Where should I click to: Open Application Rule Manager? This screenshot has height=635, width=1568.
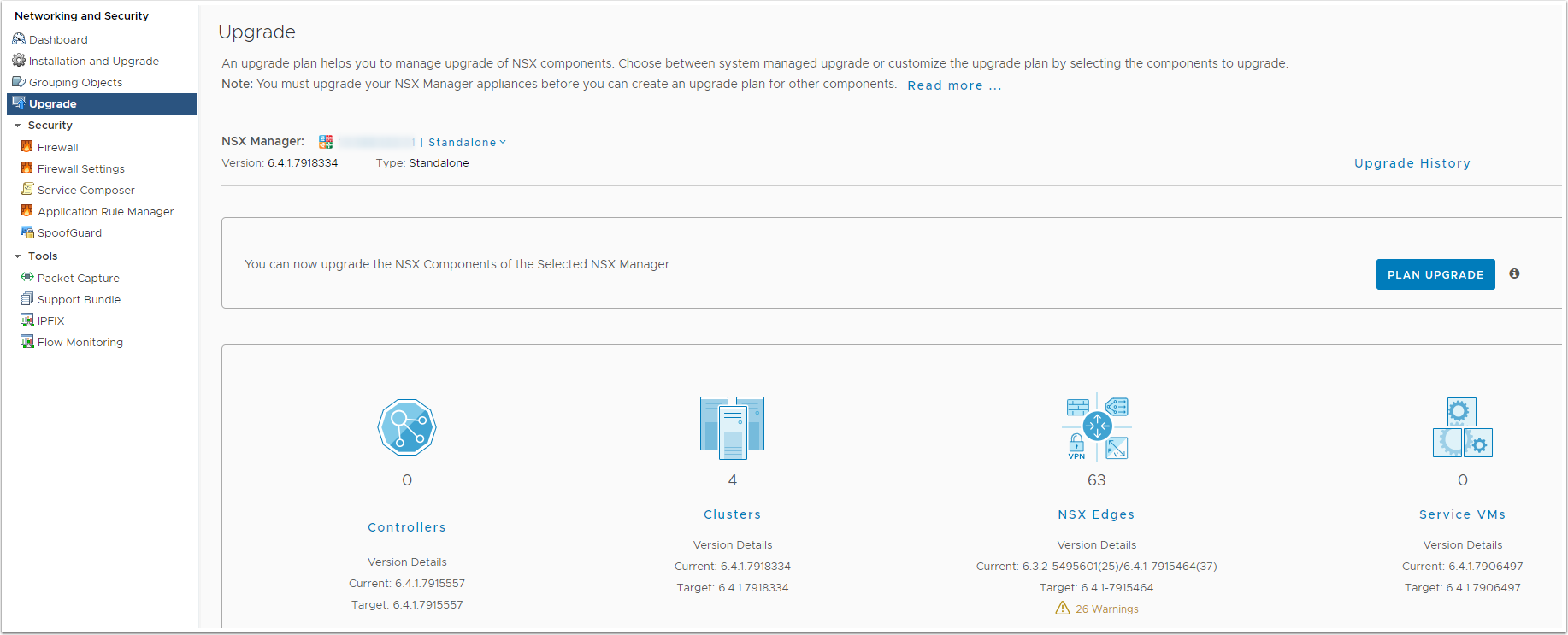pyautogui.click(x=106, y=211)
